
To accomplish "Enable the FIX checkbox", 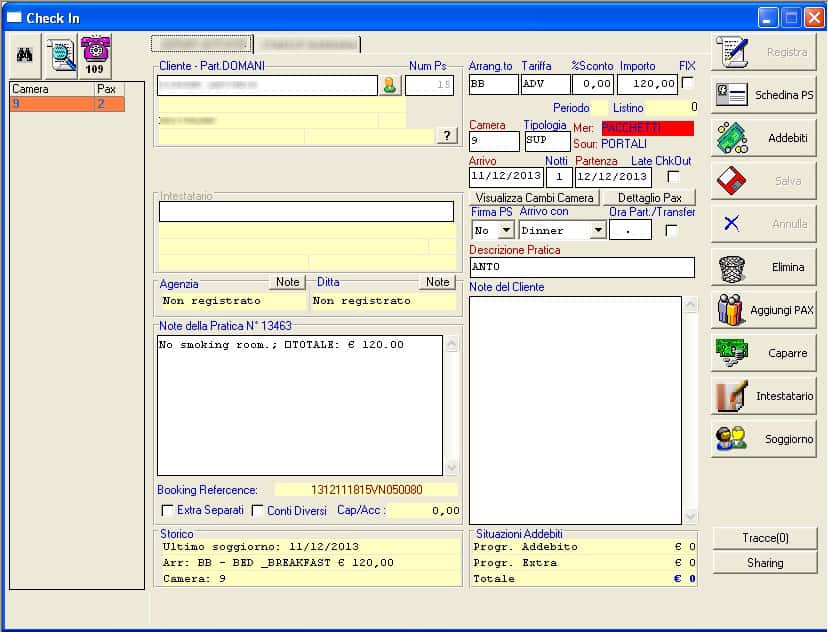I will [x=688, y=84].
